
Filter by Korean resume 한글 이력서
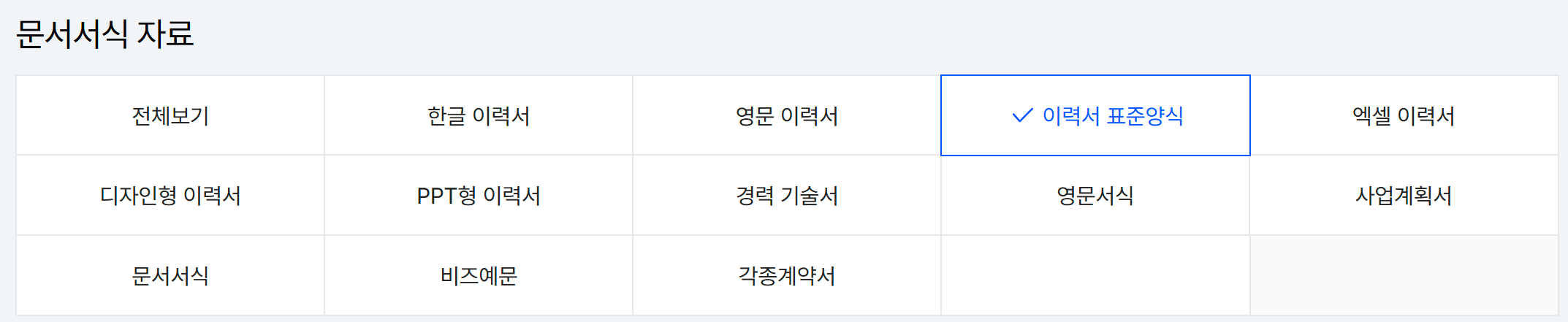tap(479, 115)
